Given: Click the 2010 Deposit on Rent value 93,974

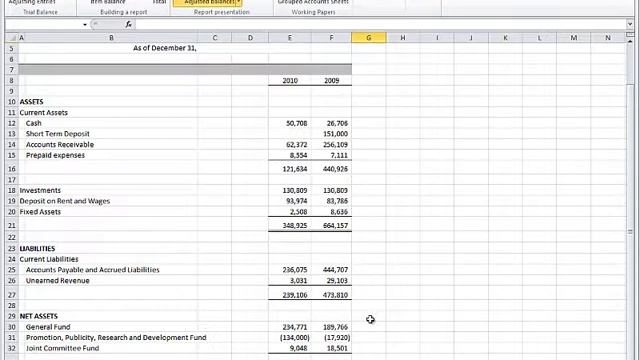Looking at the screenshot, I should click(297, 201).
